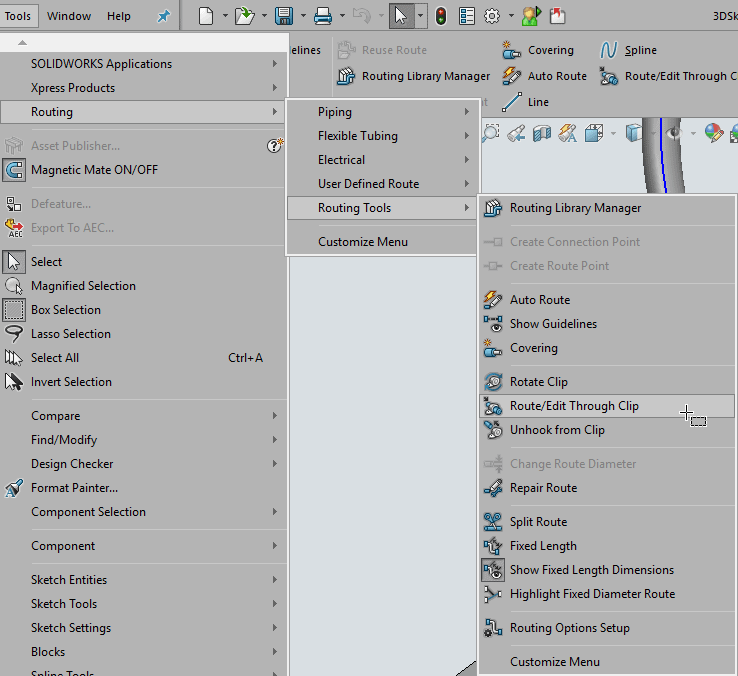Choose Magnified Selection
The width and height of the screenshot is (738, 676).
point(144,286)
